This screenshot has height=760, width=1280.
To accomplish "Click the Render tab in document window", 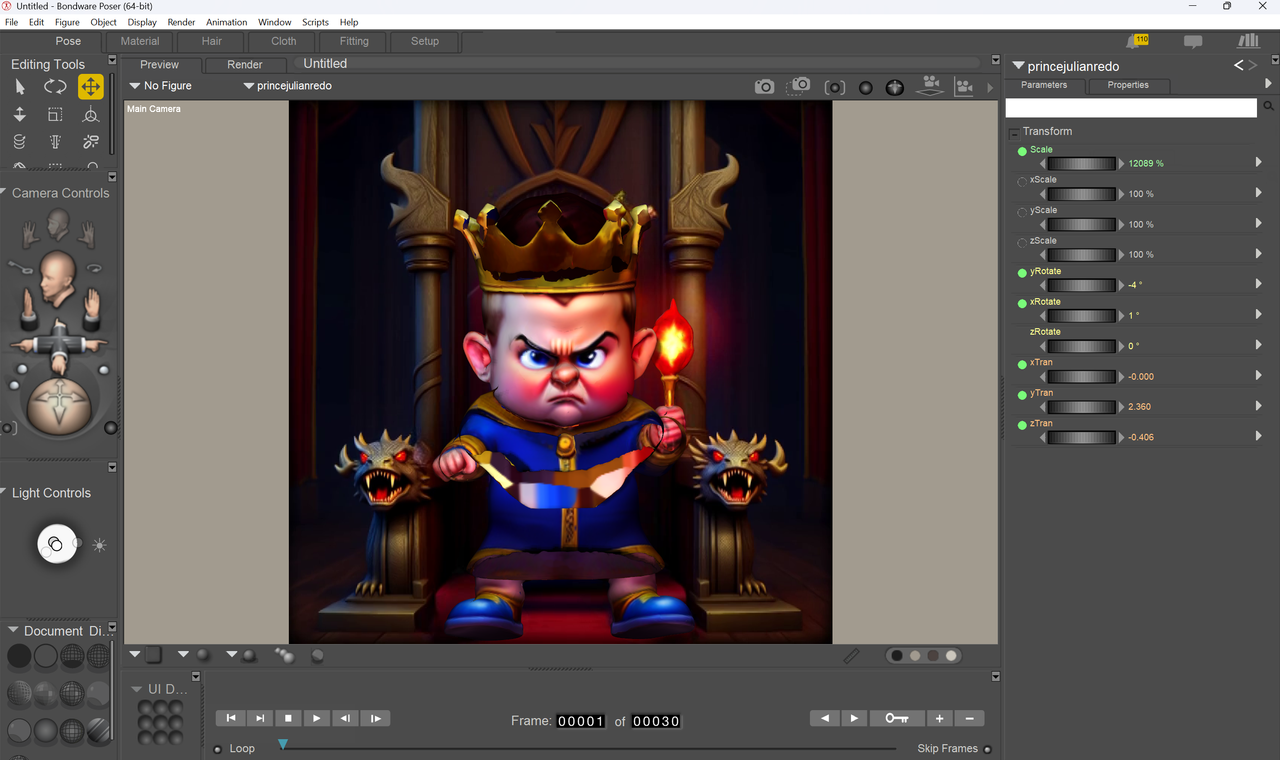I will 245,64.
